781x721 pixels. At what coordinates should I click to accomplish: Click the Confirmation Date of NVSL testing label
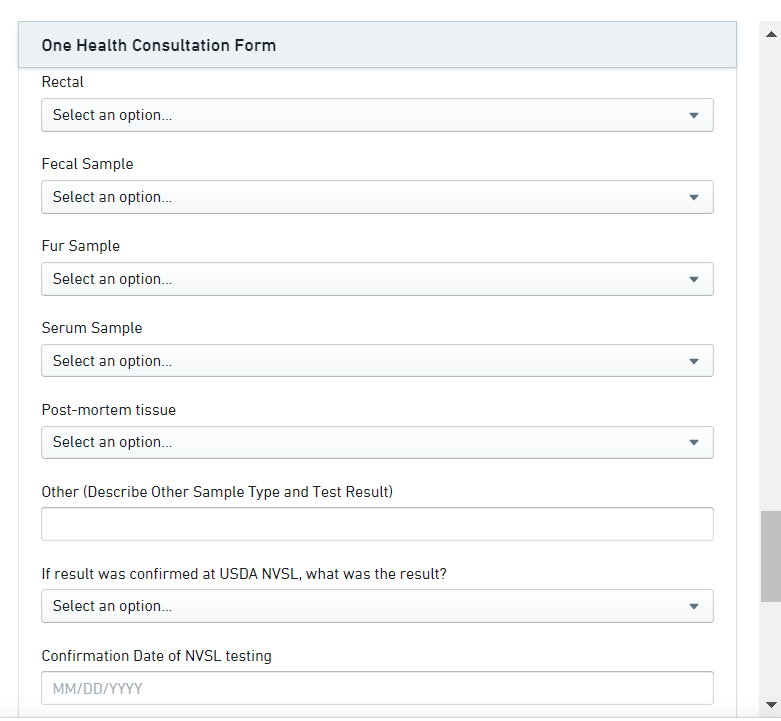coord(156,656)
